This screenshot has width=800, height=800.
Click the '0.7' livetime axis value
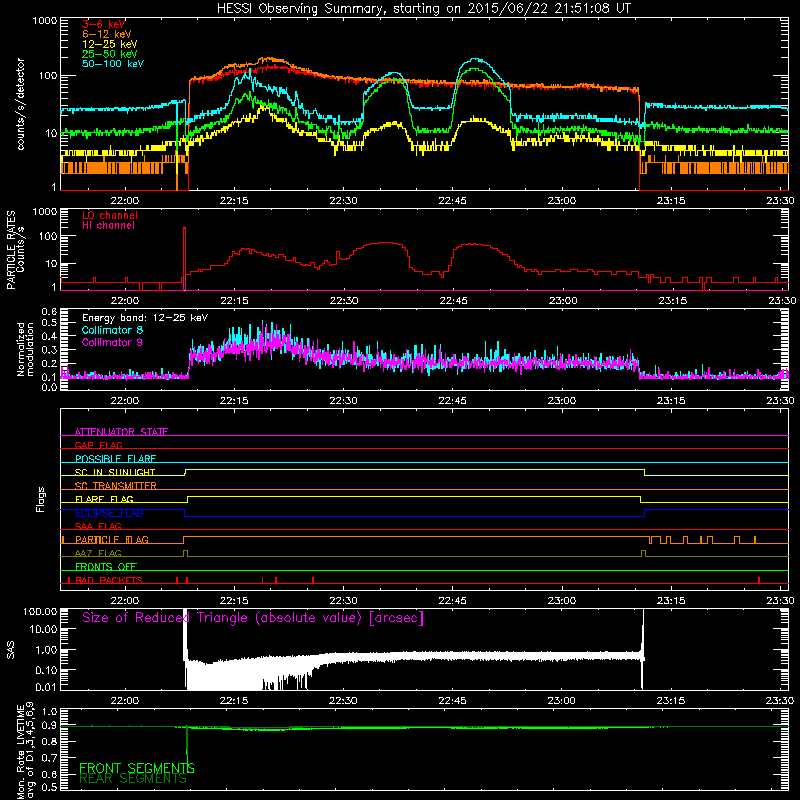pyautogui.click(x=49, y=758)
